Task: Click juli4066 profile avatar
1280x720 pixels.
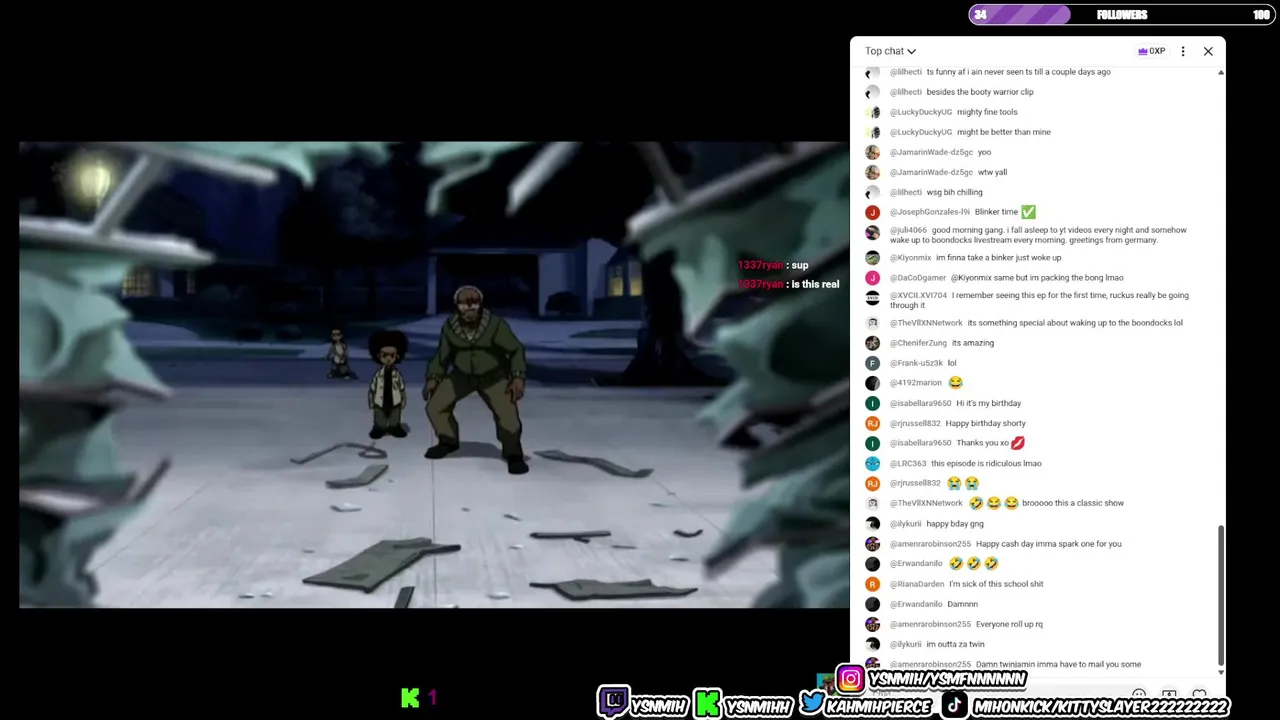Action: 872,232
